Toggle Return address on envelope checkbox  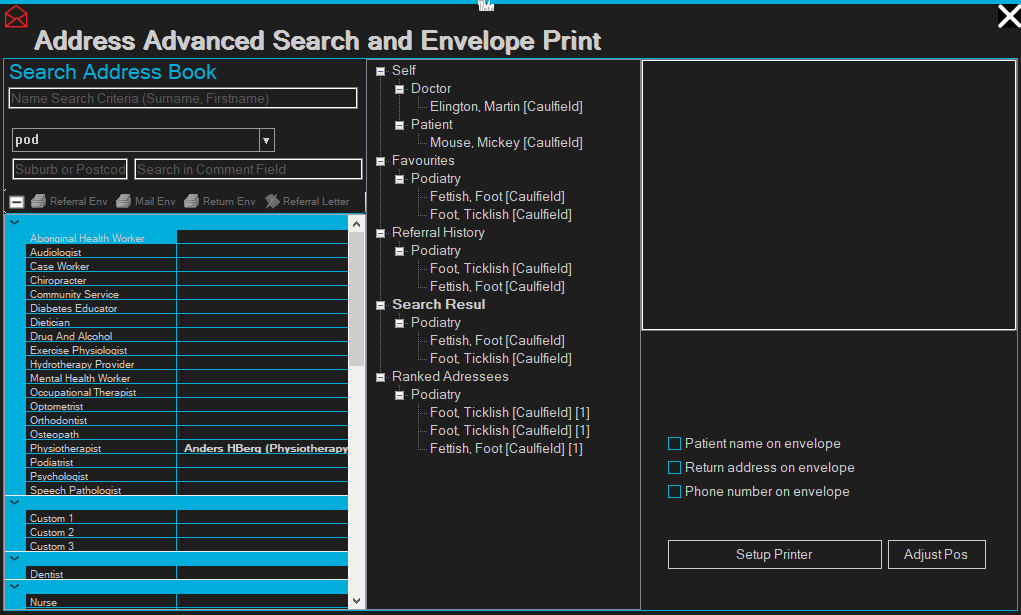[x=674, y=468]
